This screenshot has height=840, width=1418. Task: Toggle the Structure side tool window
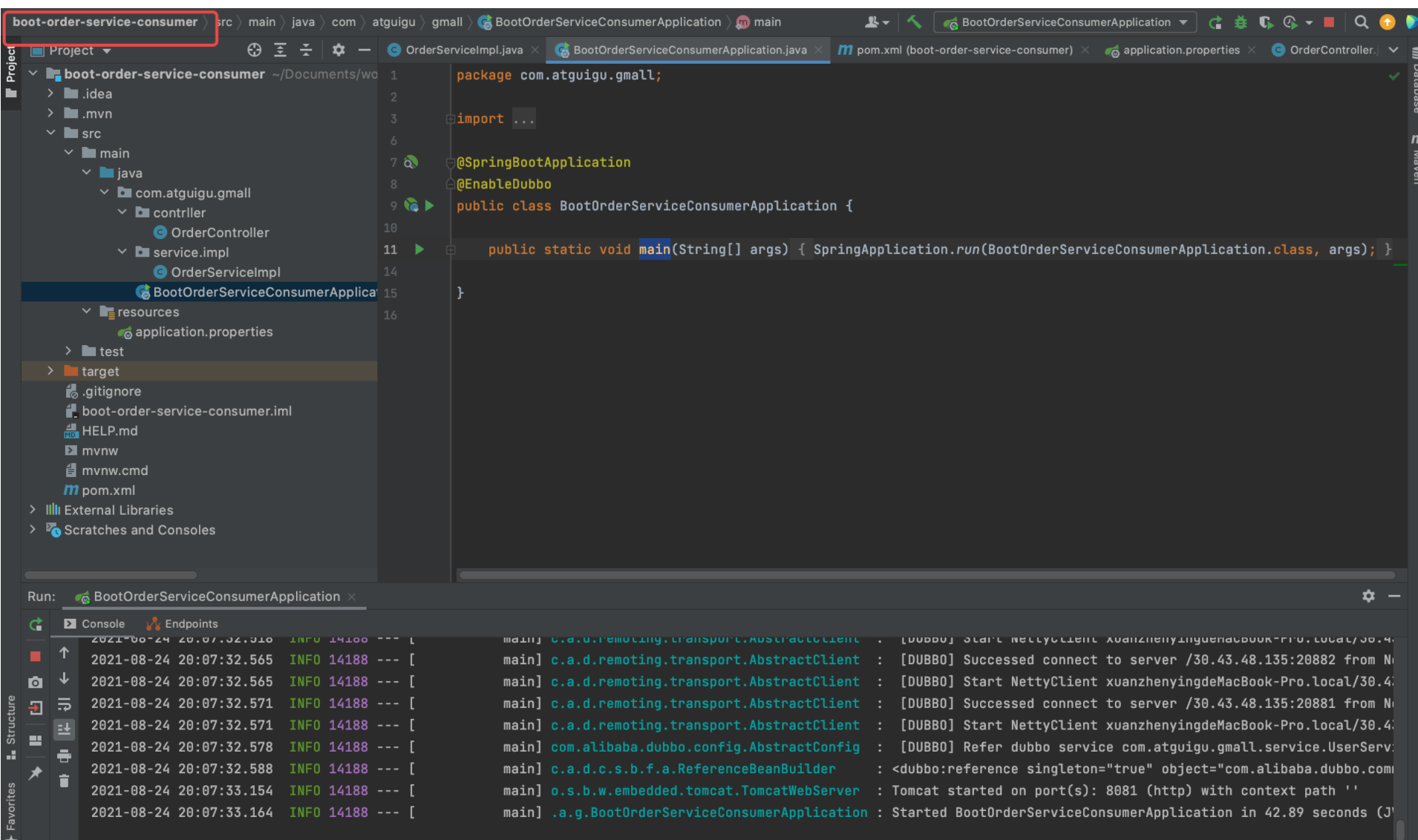[x=10, y=726]
